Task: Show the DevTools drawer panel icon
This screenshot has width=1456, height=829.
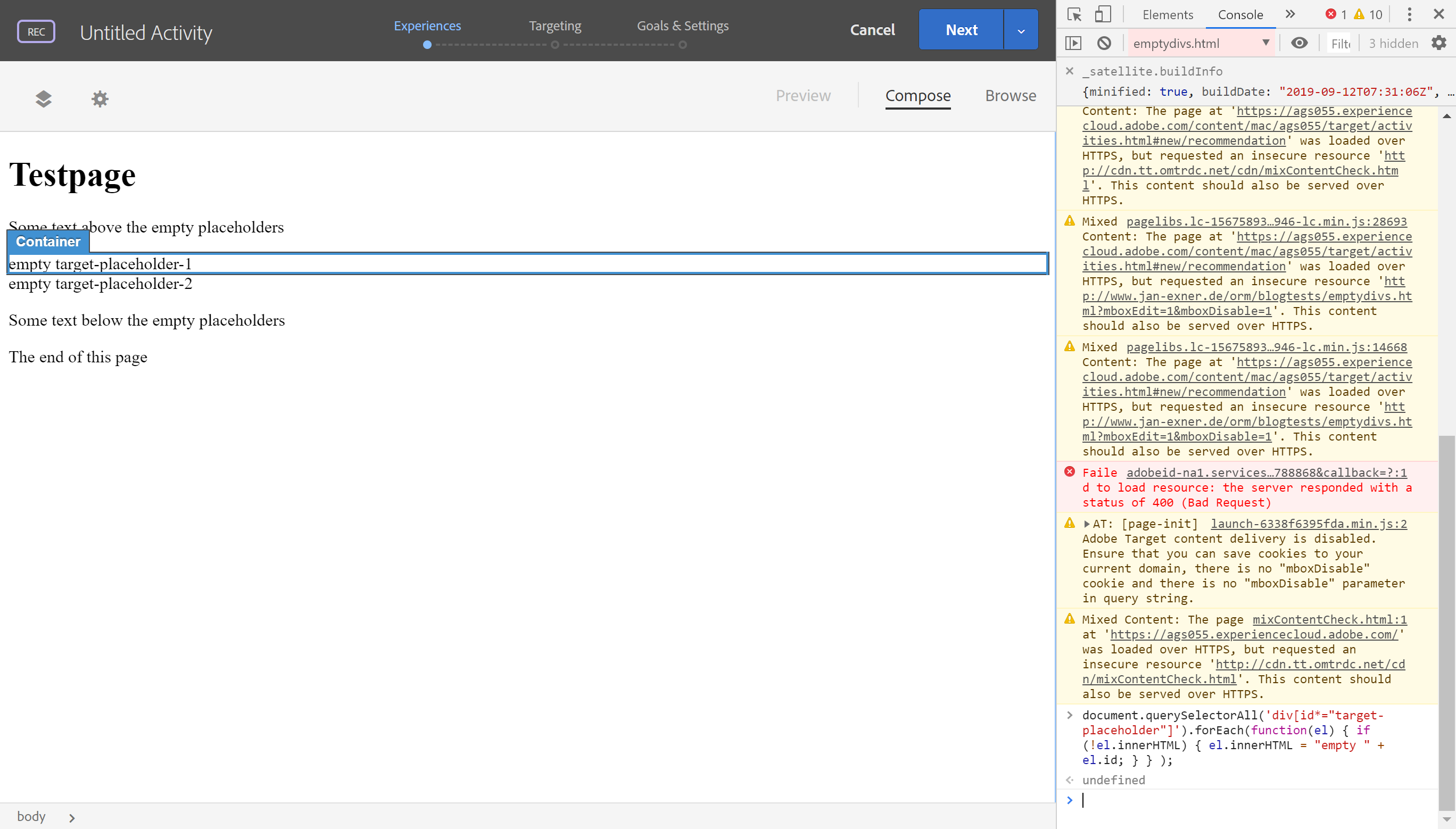Action: pyautogui.click(x=1074, y=43)
